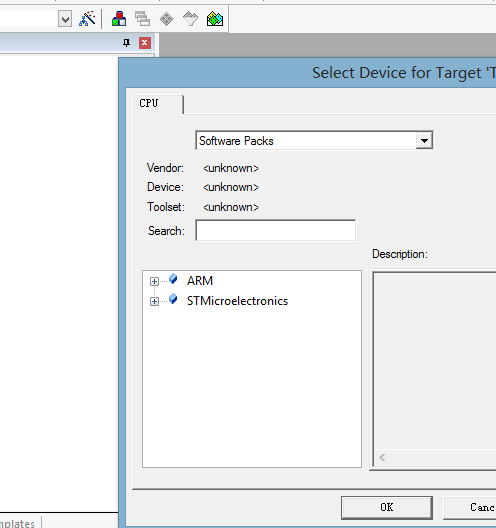
Task: Switch to the CPU tab
Action: click(x=158, y=104)
